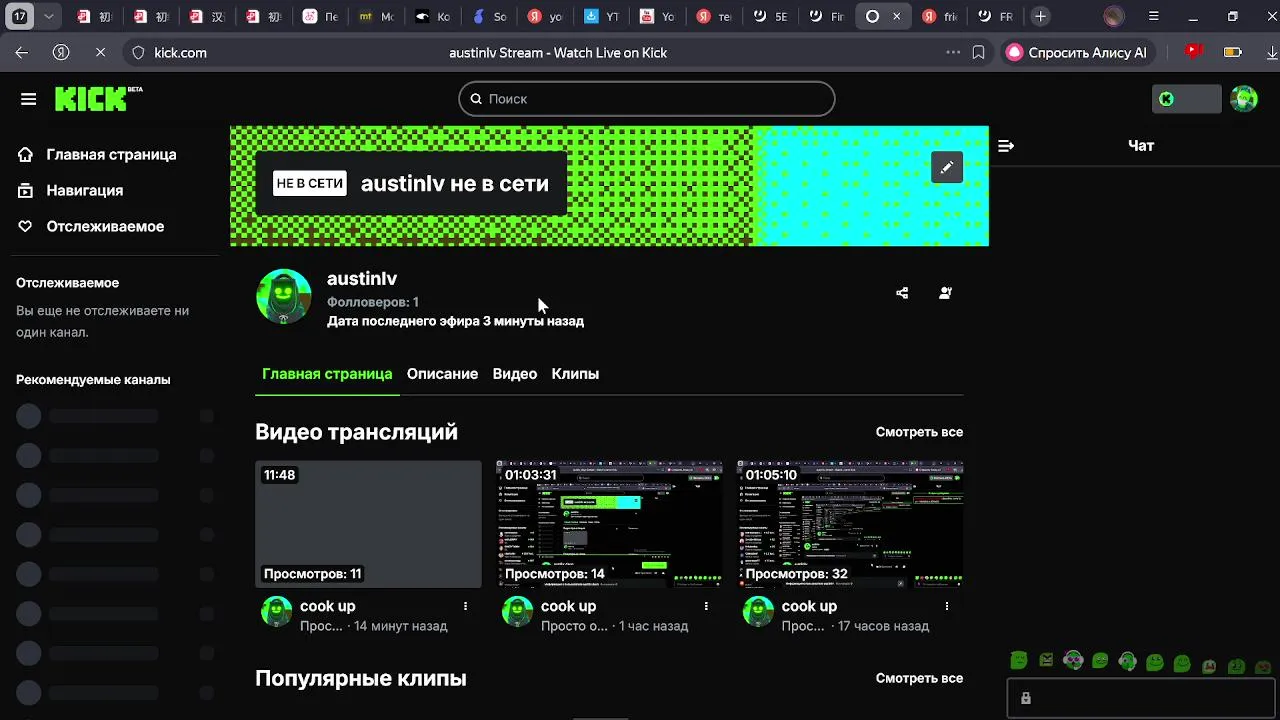
Task: Click cook up title from 14 минут назад
Action: click(328, 606)
